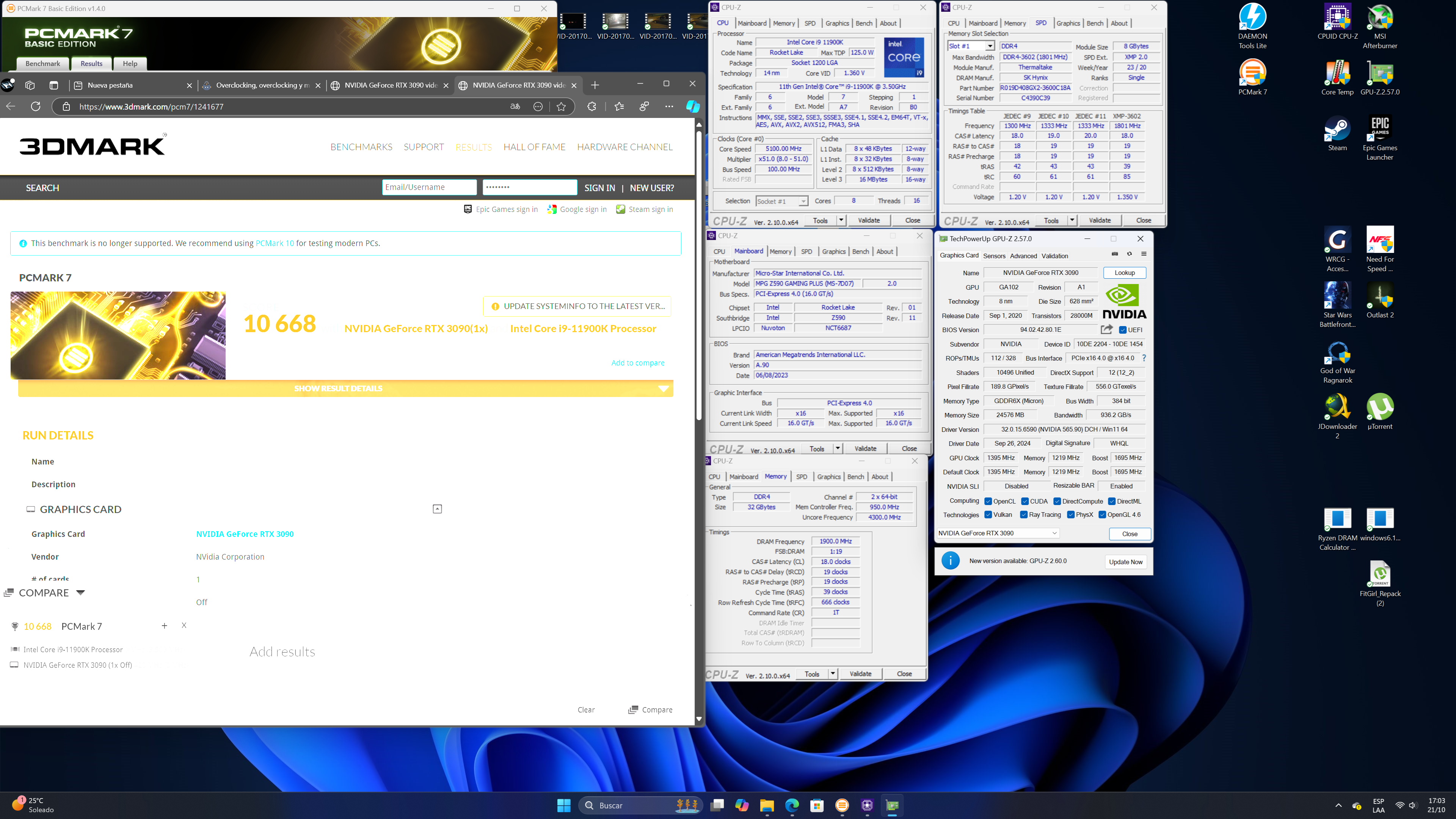Open PCMark 7 desktop shortcut

point(1252,77)
